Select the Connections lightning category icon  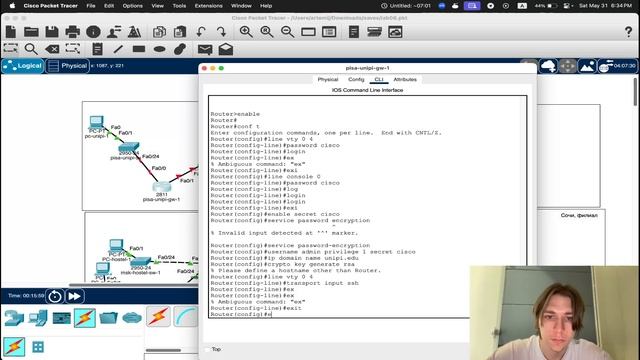click(85, 318)
